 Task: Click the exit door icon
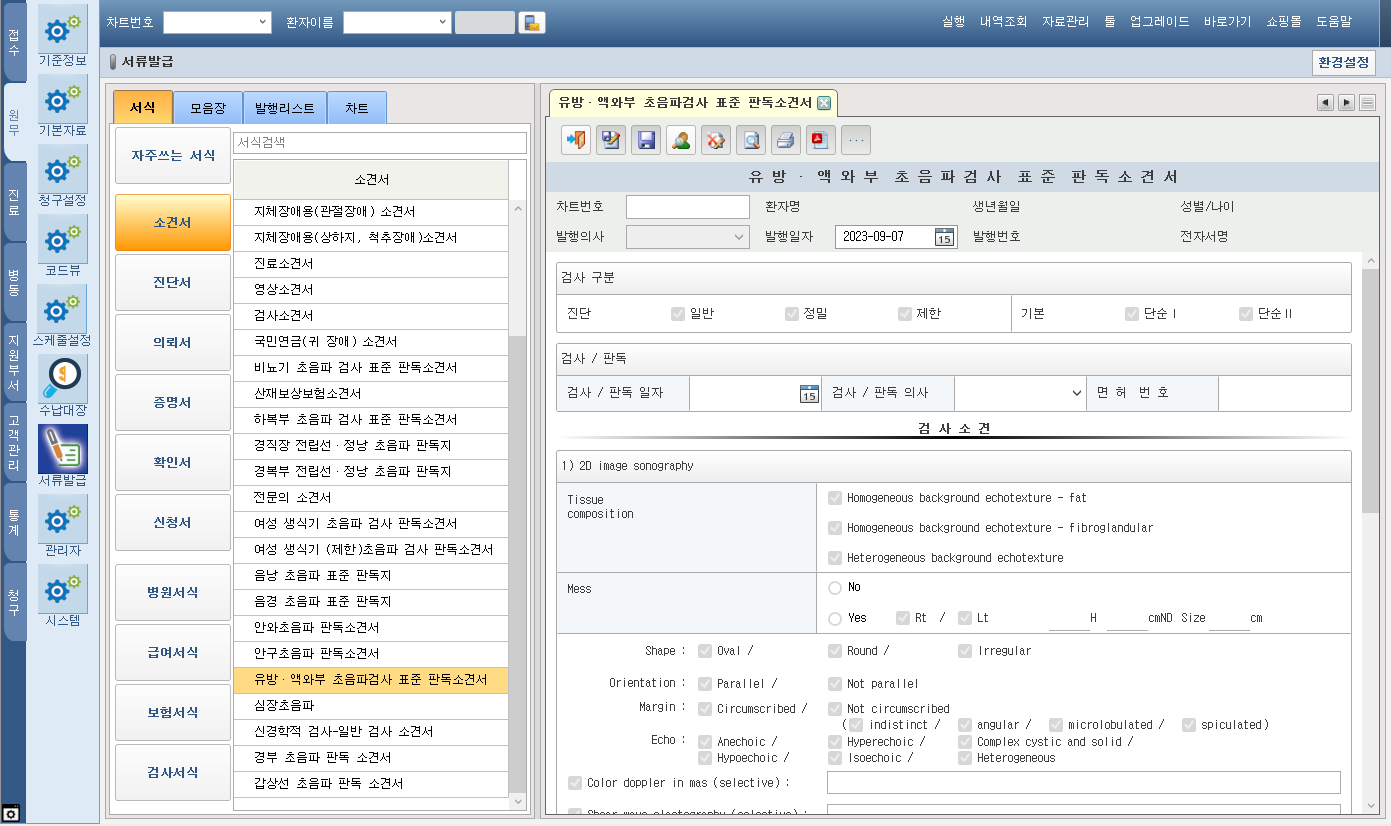[576, 141]
